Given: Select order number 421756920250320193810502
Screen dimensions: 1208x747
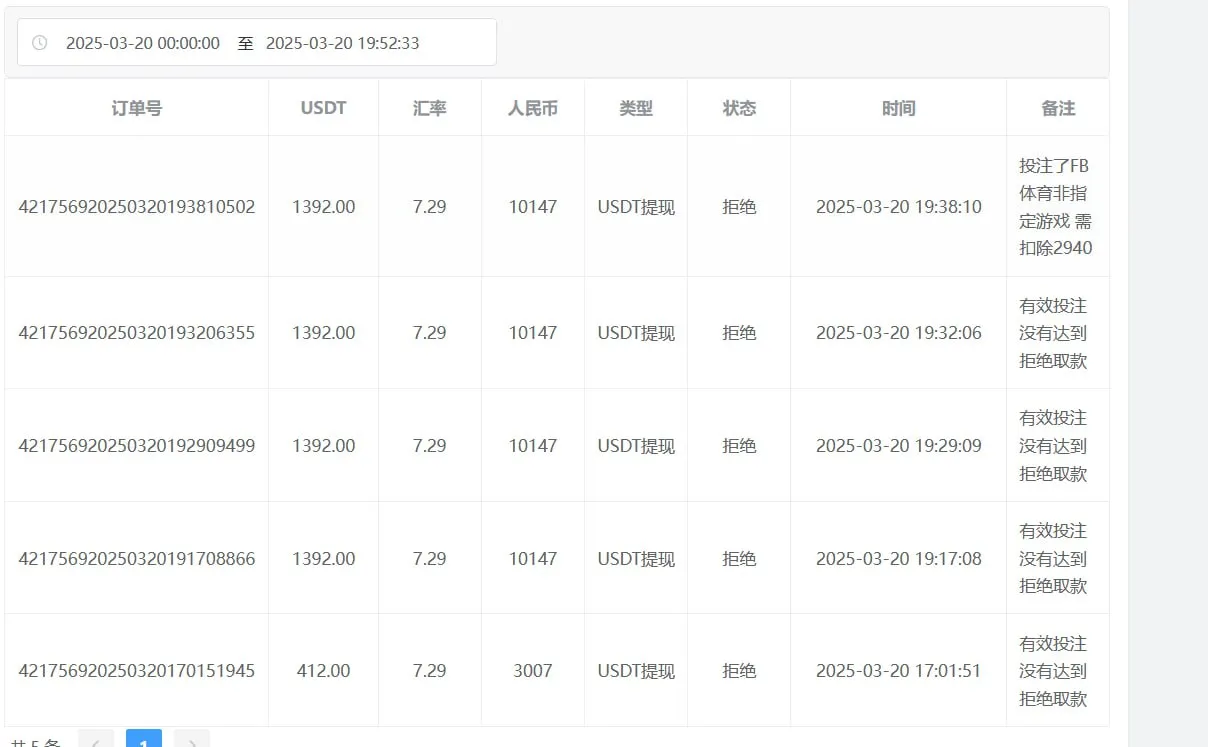Looking at the screenshot, I should [137, 207].
